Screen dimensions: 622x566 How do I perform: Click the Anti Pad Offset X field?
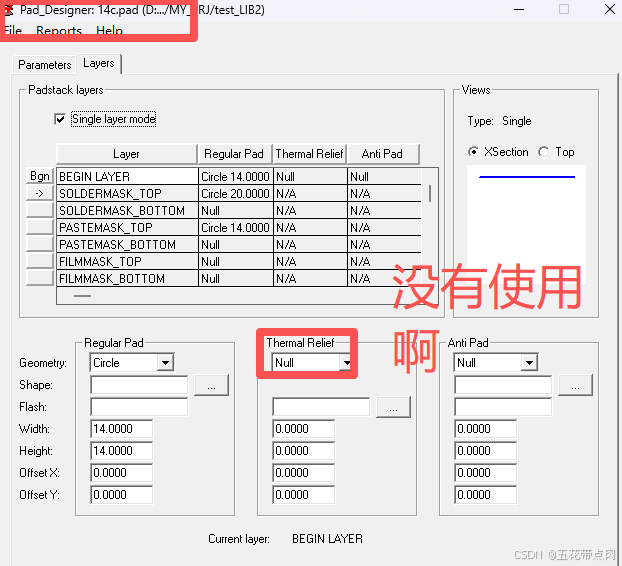click(x=486, y=473)
